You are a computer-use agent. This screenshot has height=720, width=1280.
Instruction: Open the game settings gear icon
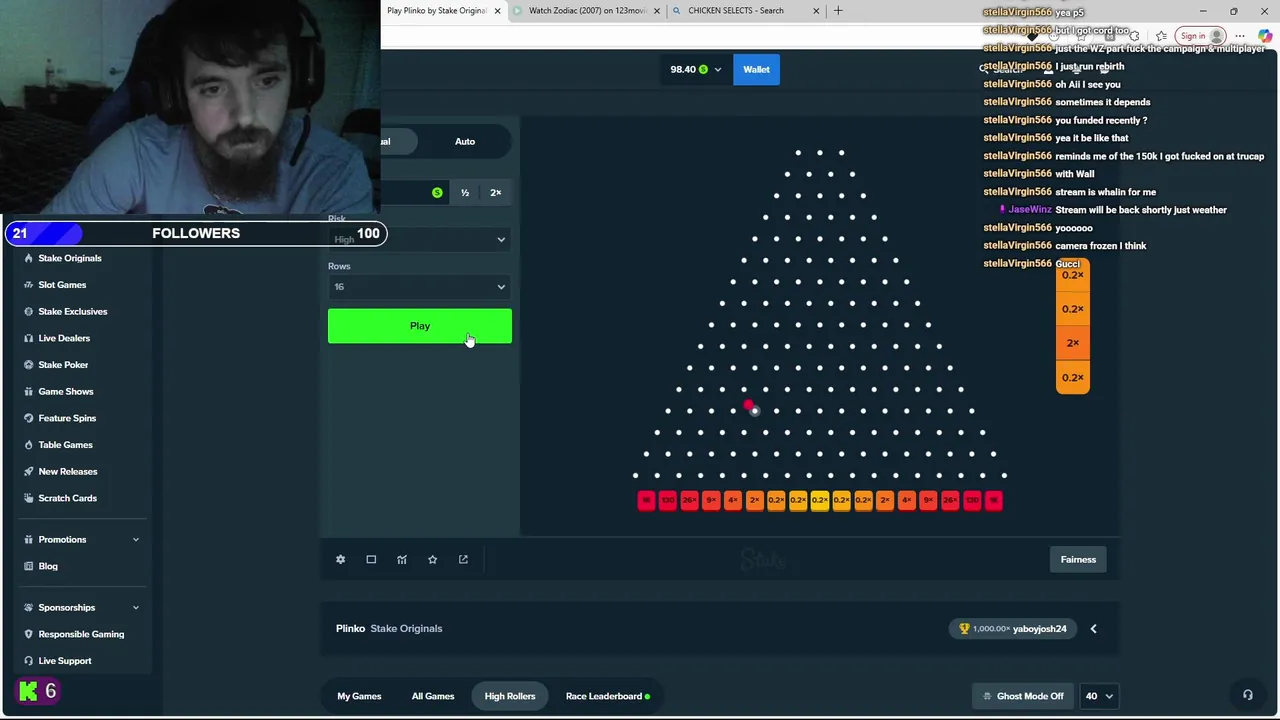pyautogui.click(x=340, y=559)
